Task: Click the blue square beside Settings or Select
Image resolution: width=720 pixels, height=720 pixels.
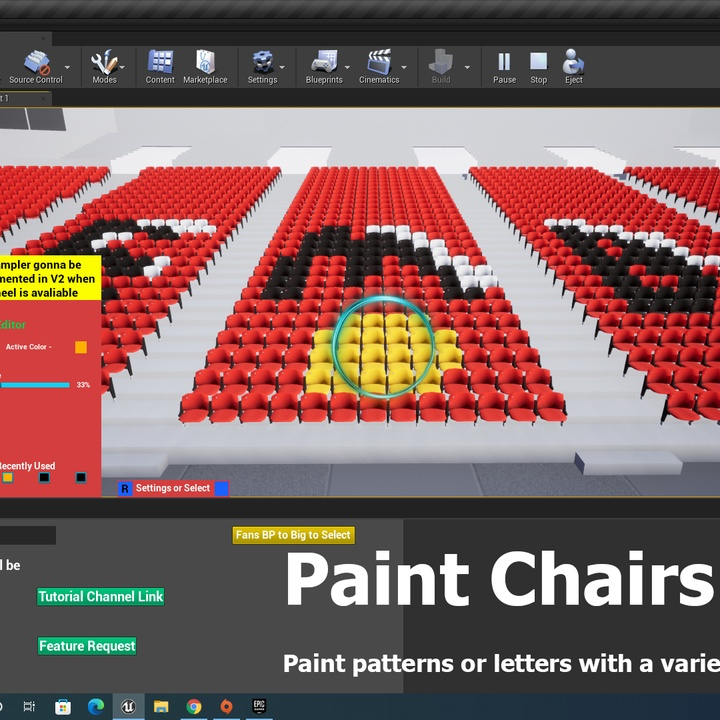Action: point(221,489)
